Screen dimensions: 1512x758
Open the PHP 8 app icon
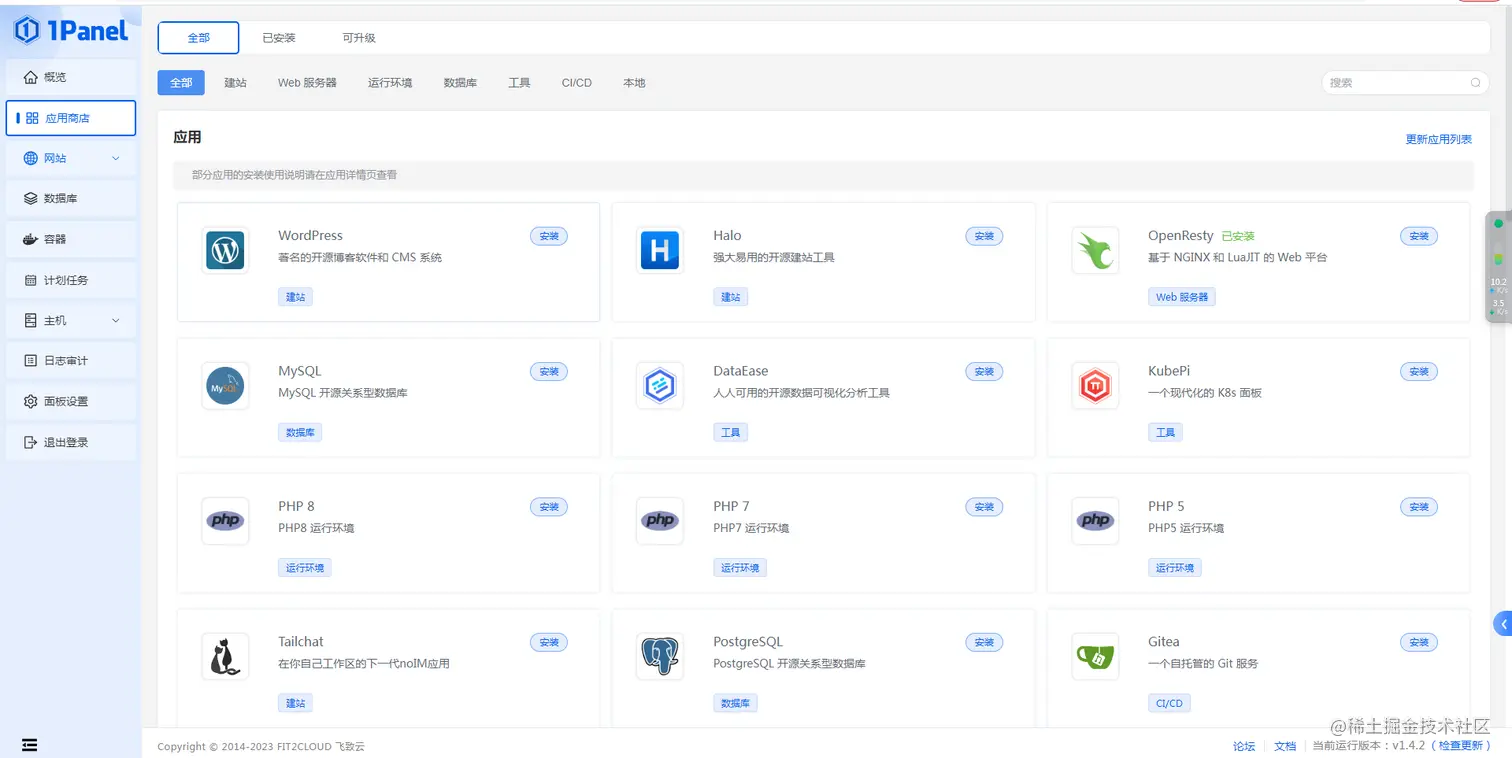(225, 521)
